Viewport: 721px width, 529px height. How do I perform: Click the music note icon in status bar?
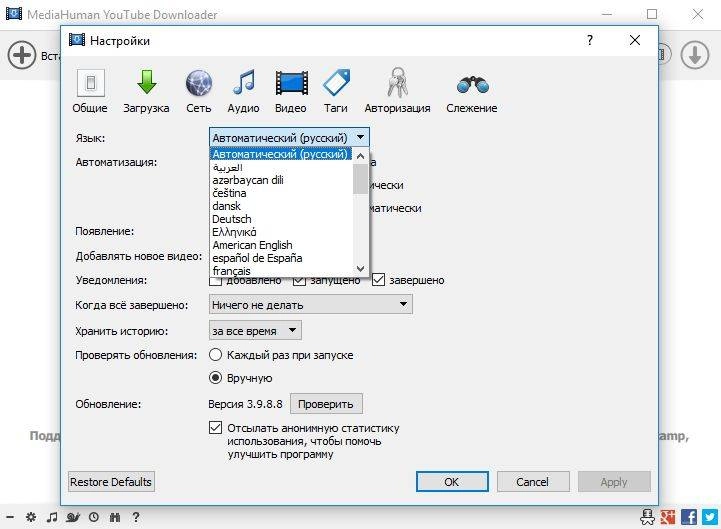52,517
